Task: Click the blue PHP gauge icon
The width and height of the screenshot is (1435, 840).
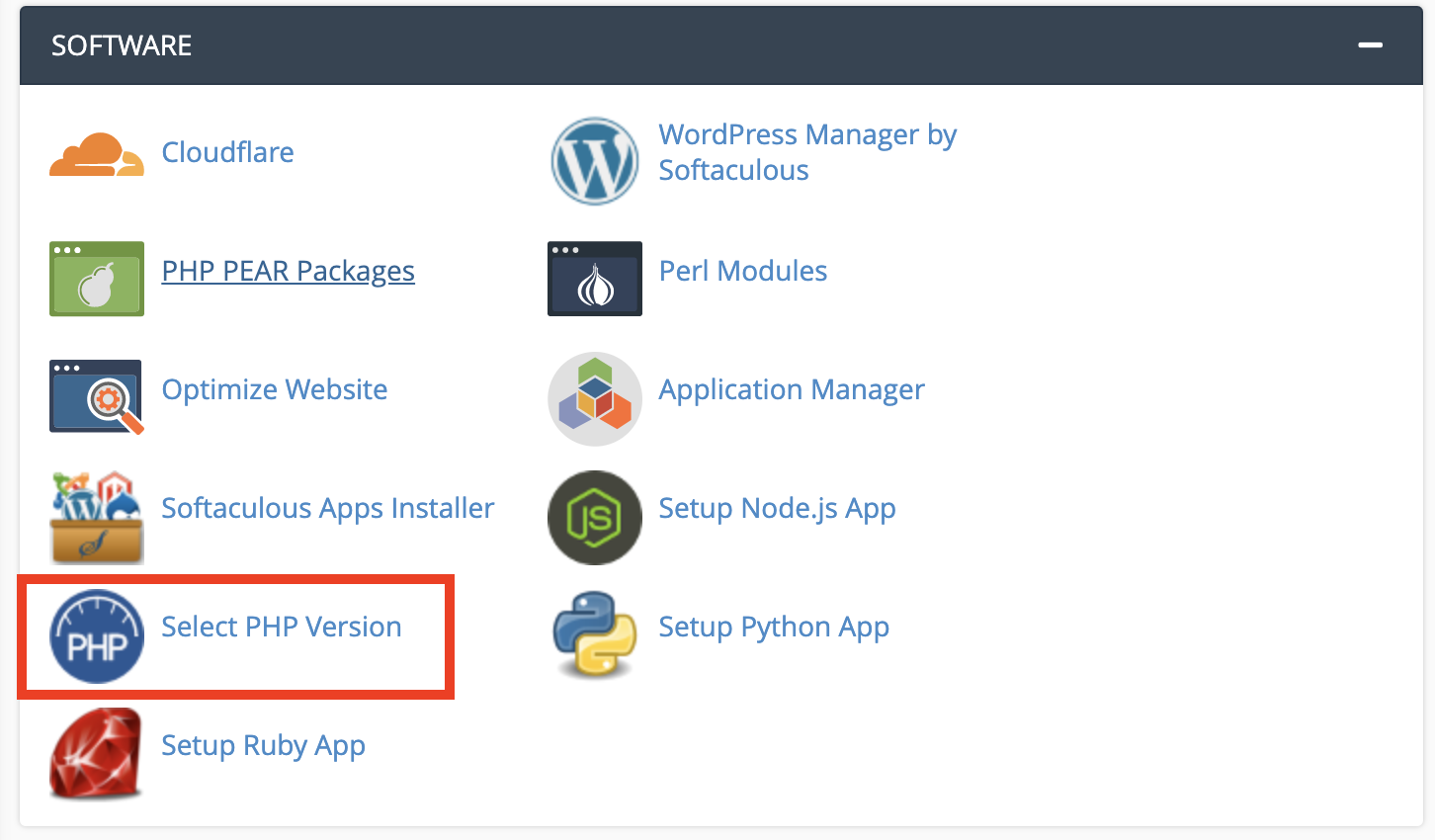Action: pyautogui.click(x=97, y=635)
